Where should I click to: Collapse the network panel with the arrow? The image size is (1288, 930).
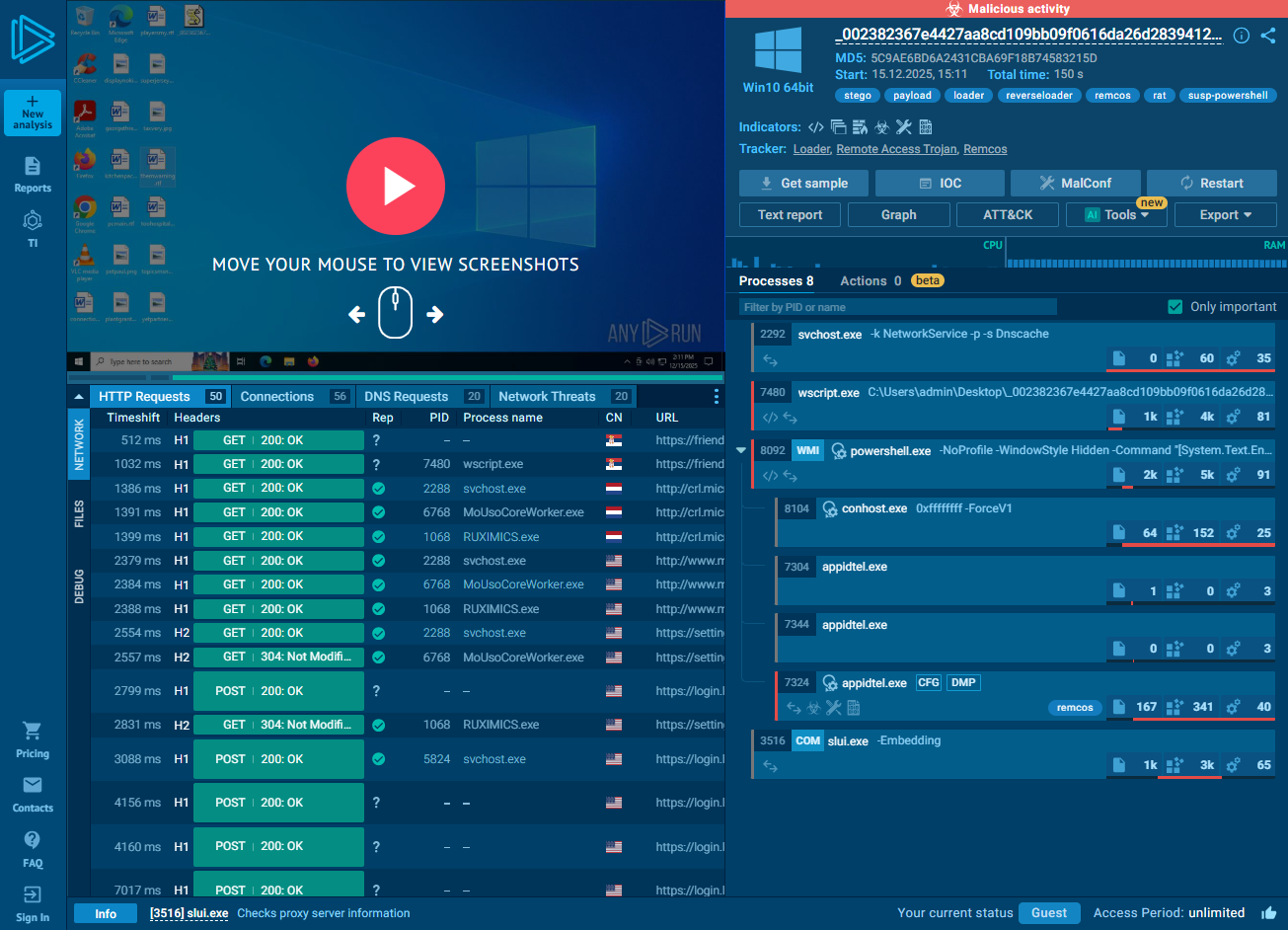(79, 397)
